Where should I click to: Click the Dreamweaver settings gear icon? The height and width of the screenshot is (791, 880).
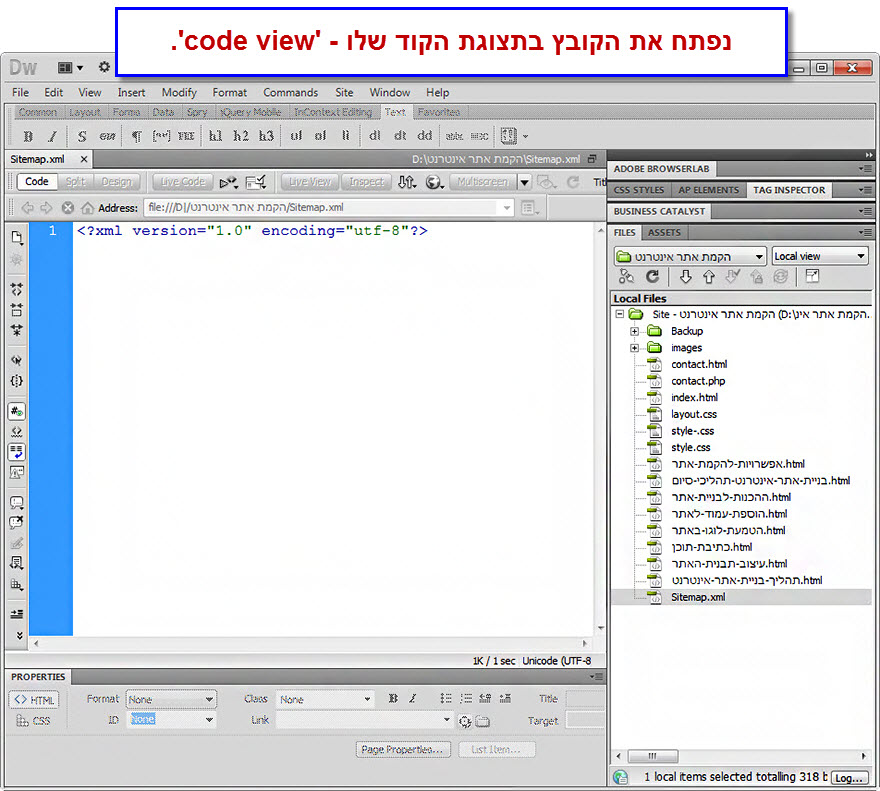(104, 67)
